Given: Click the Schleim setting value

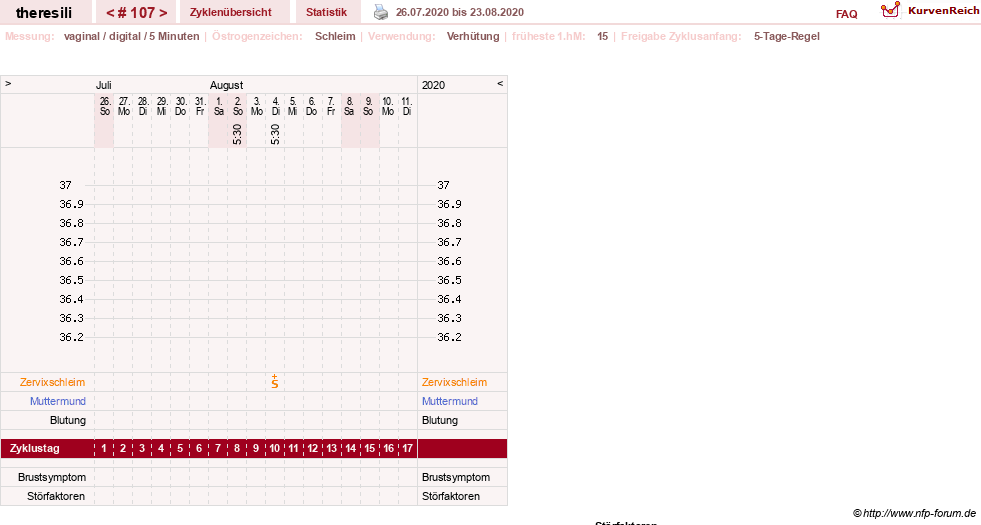Looking at the screenshot, I should pos(335,36).
